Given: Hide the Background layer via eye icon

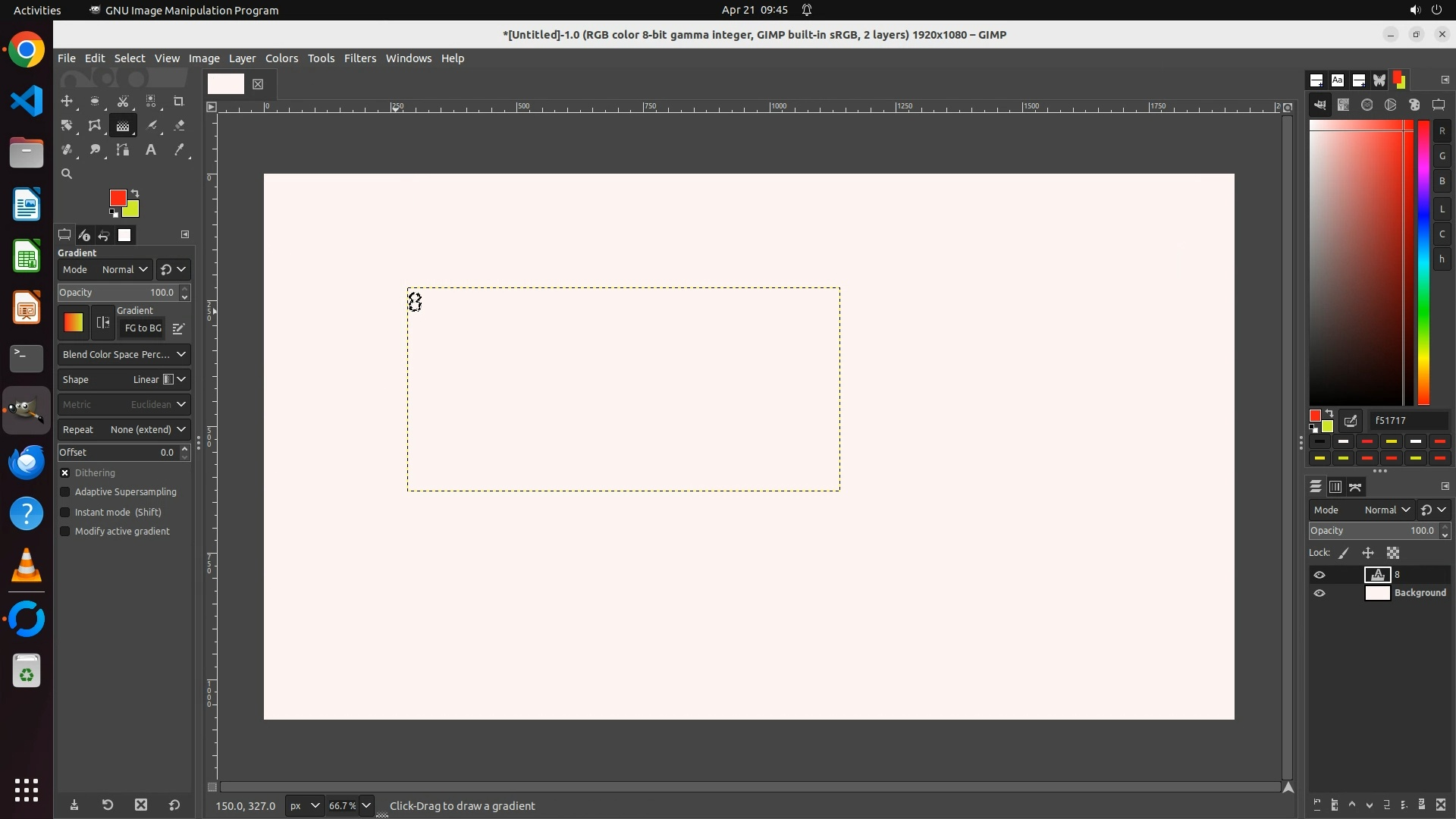Looking at the screenshot, I should click(1319, 593).
